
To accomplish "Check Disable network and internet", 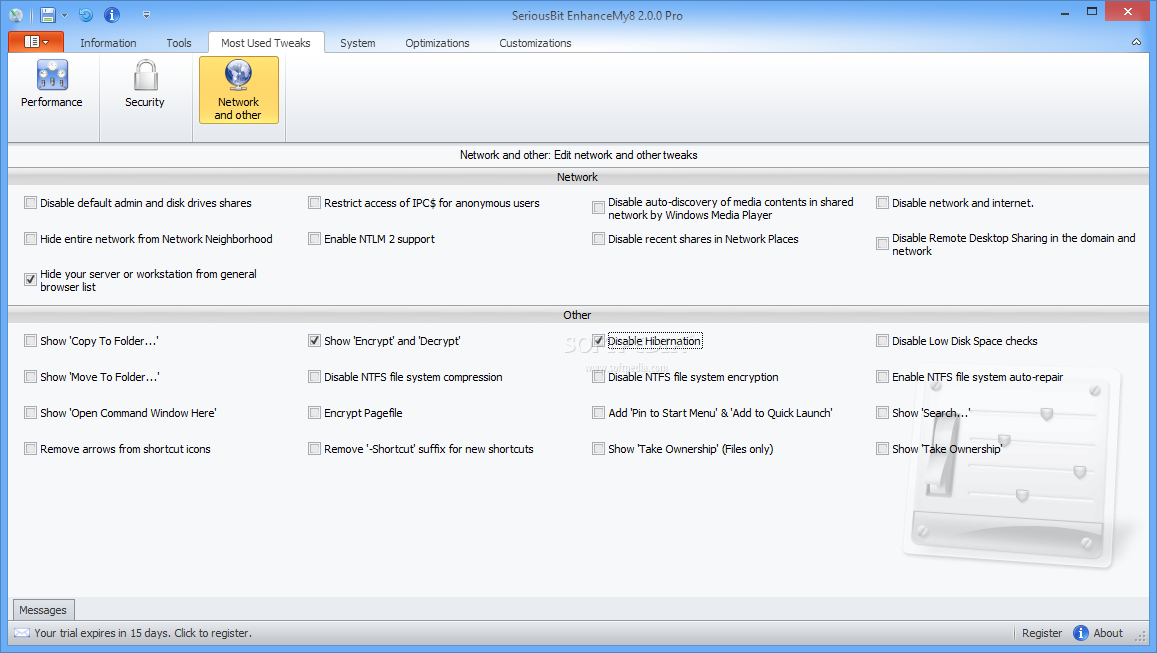I will point(883,203).
